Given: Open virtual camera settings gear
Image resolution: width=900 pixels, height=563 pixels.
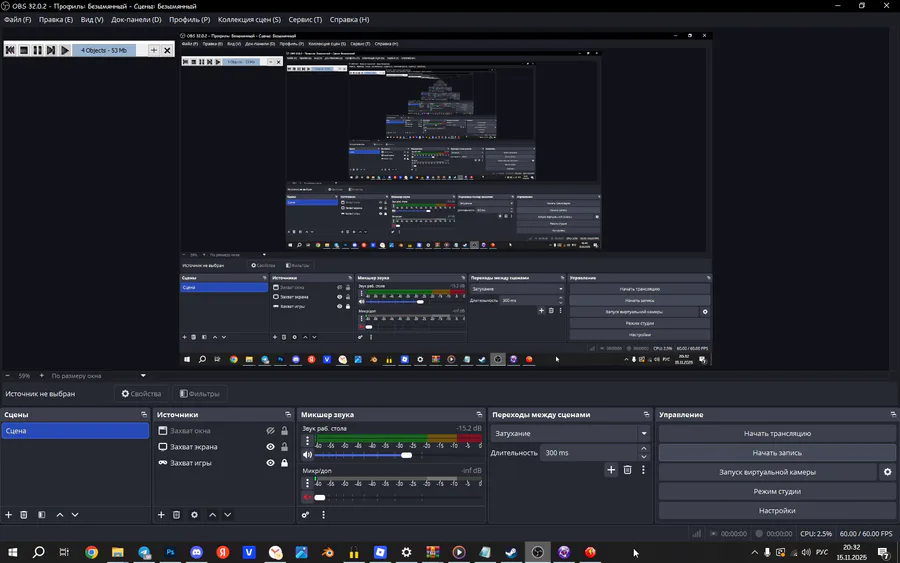Looking at the screenshot, I should point(887,472).
